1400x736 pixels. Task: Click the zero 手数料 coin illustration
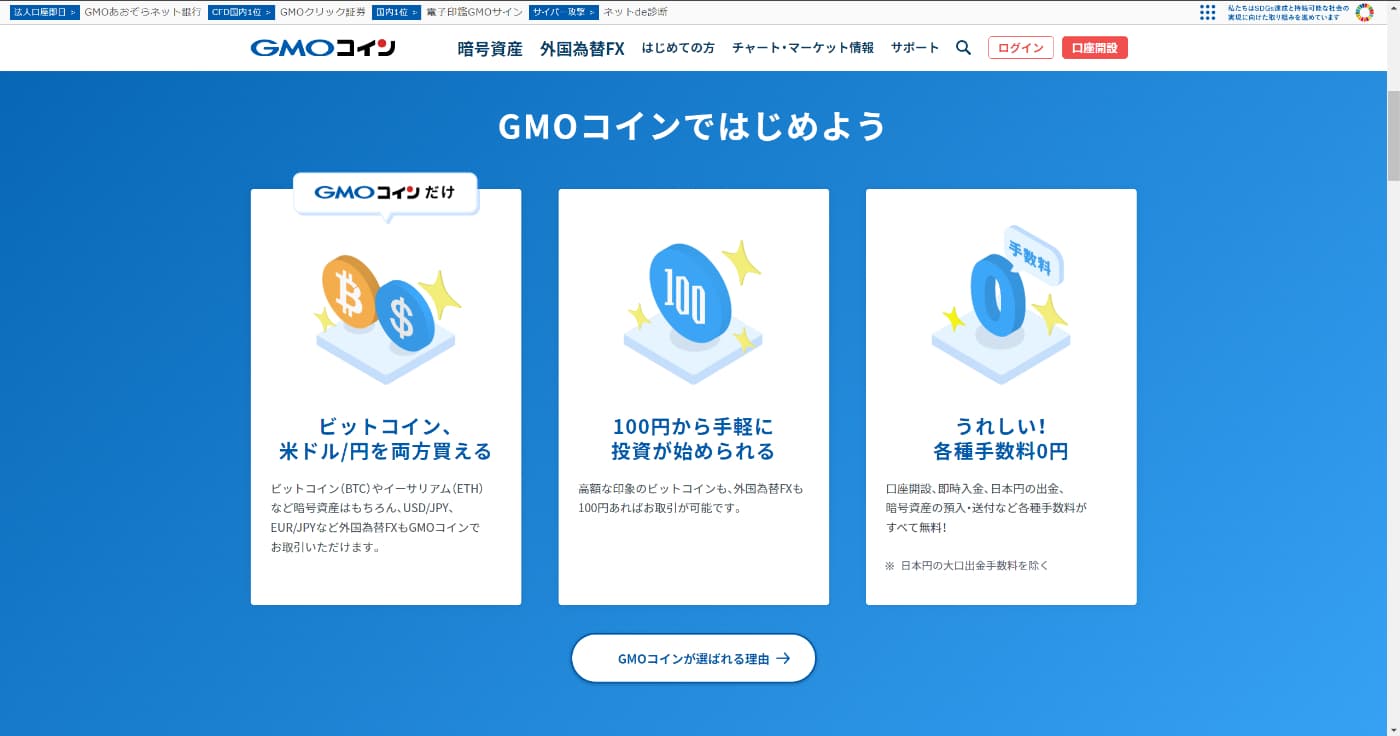(x=1001, y=305)
